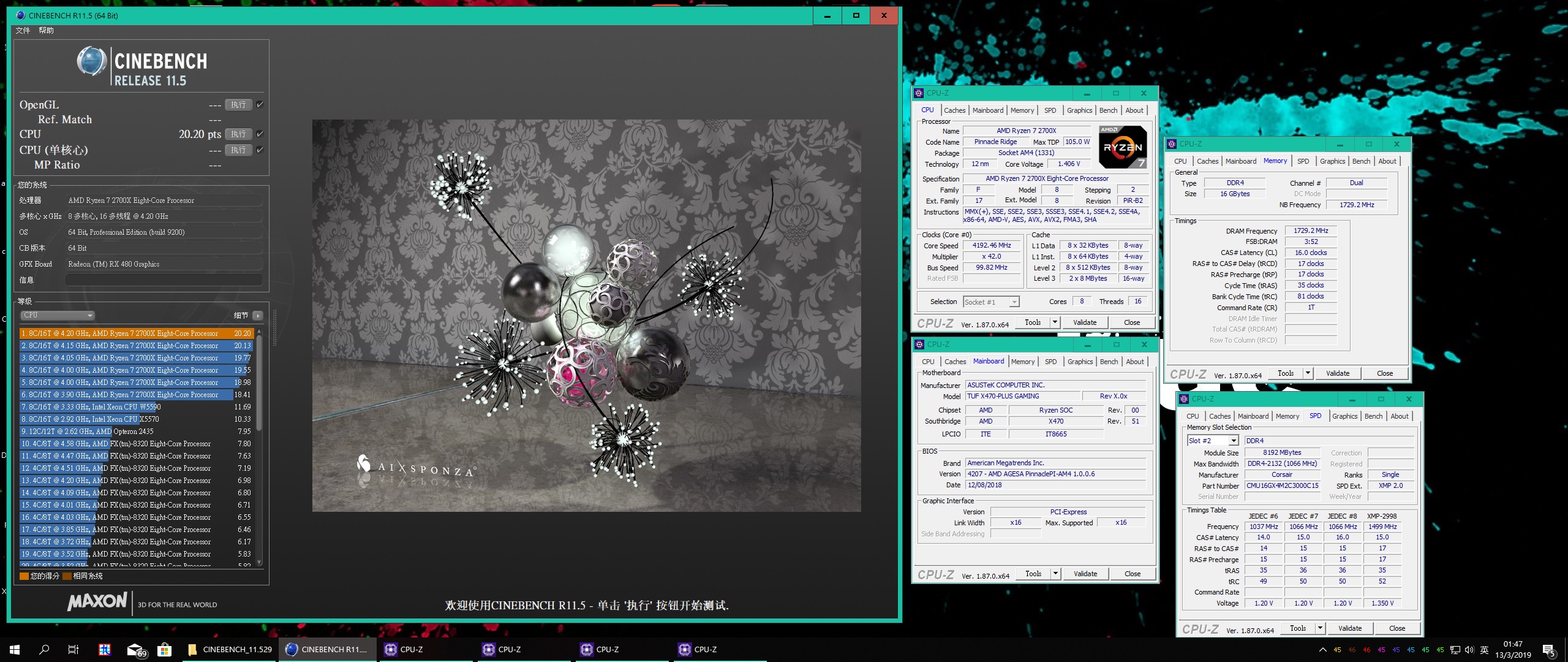Click the yellow 45 temperature tray icon
The width and height of the screenshot is (1568, 662).
pos(1337,650)
